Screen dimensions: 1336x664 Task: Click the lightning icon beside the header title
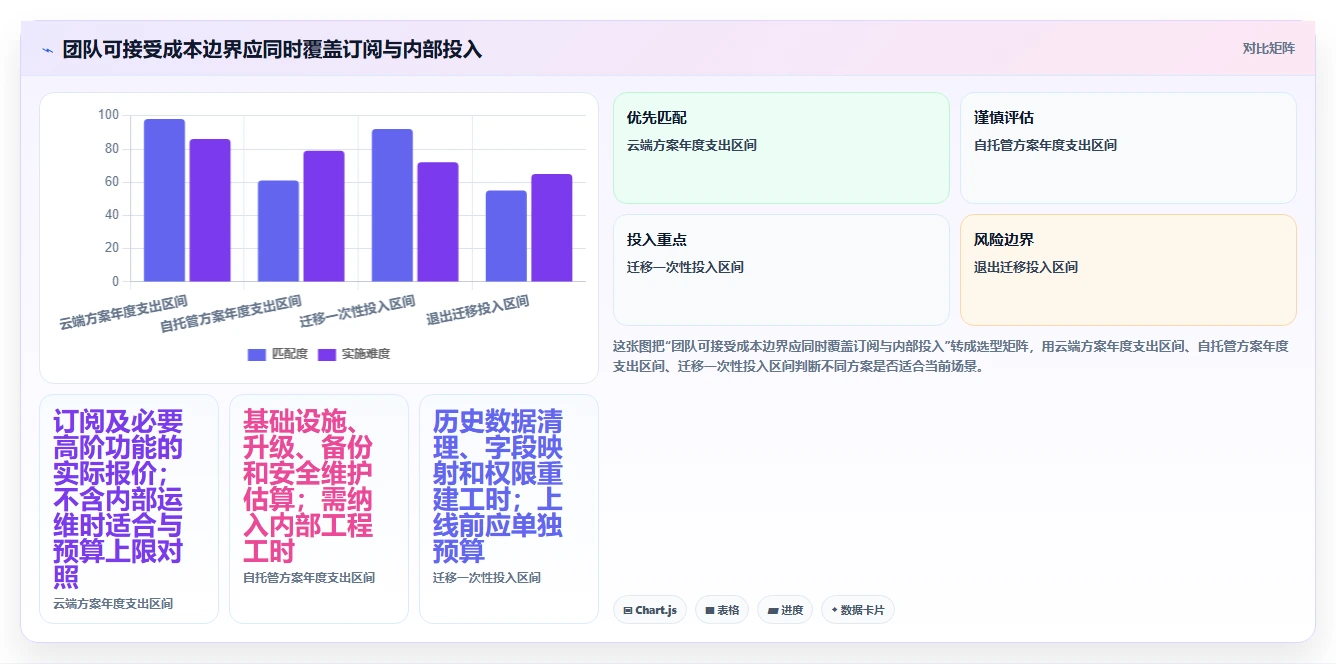click(47, 49)
